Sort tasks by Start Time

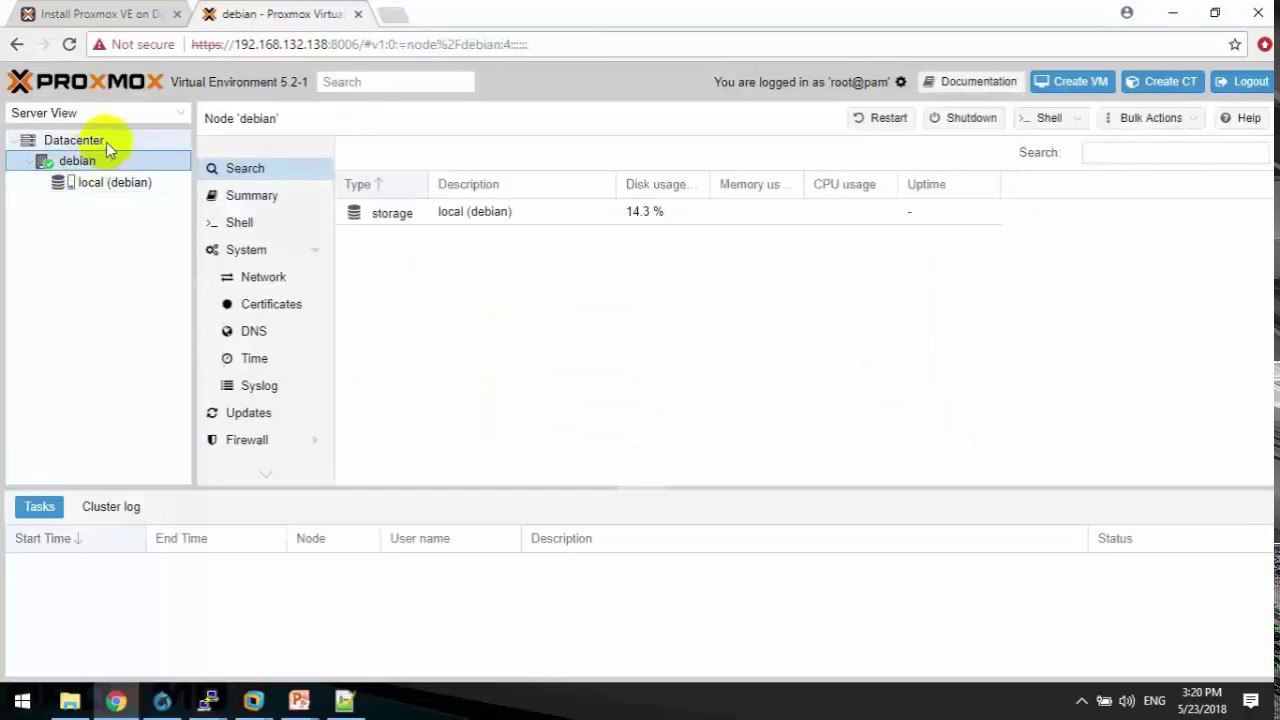pos(75,538)
